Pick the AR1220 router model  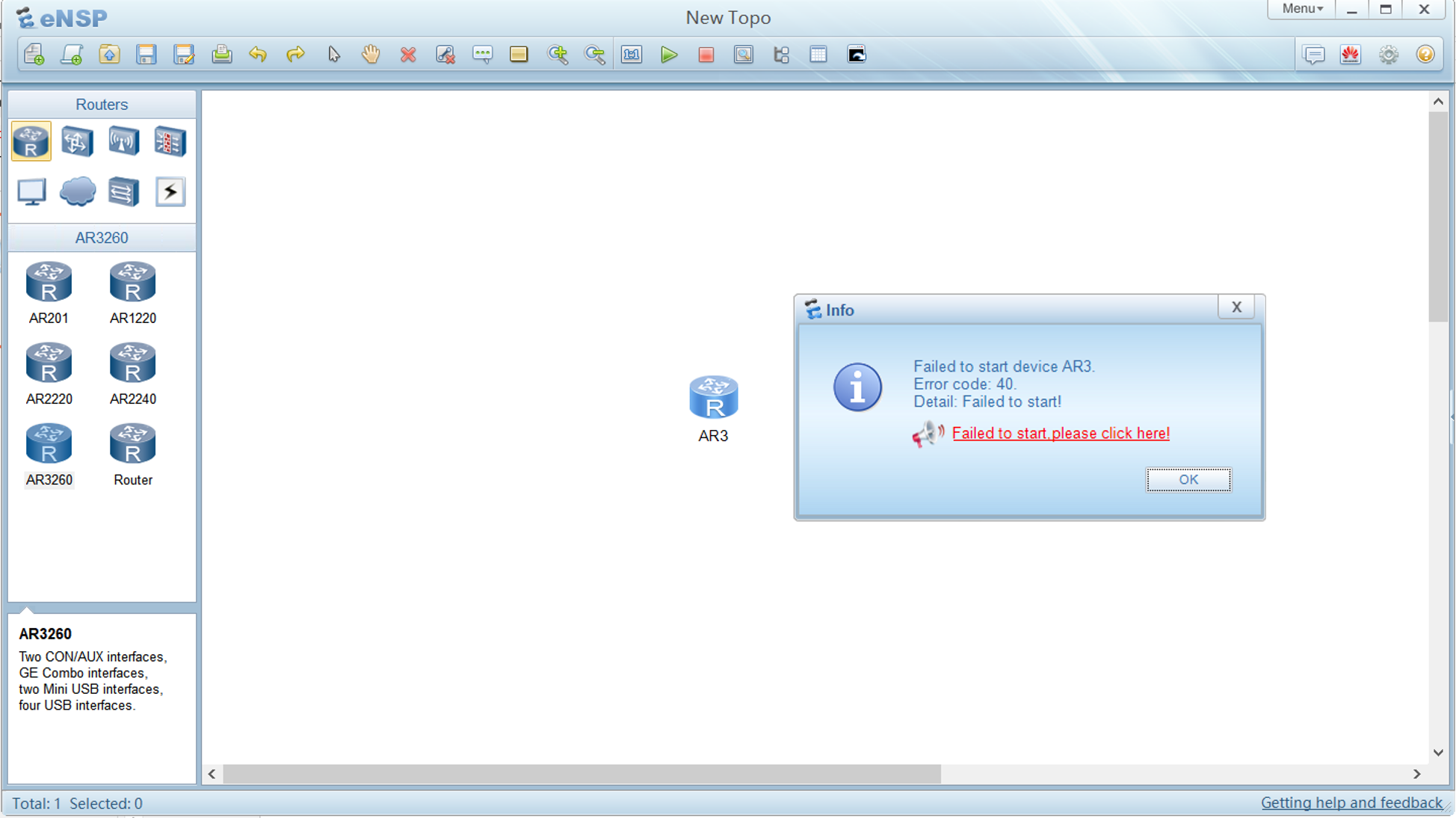[132, 293]
